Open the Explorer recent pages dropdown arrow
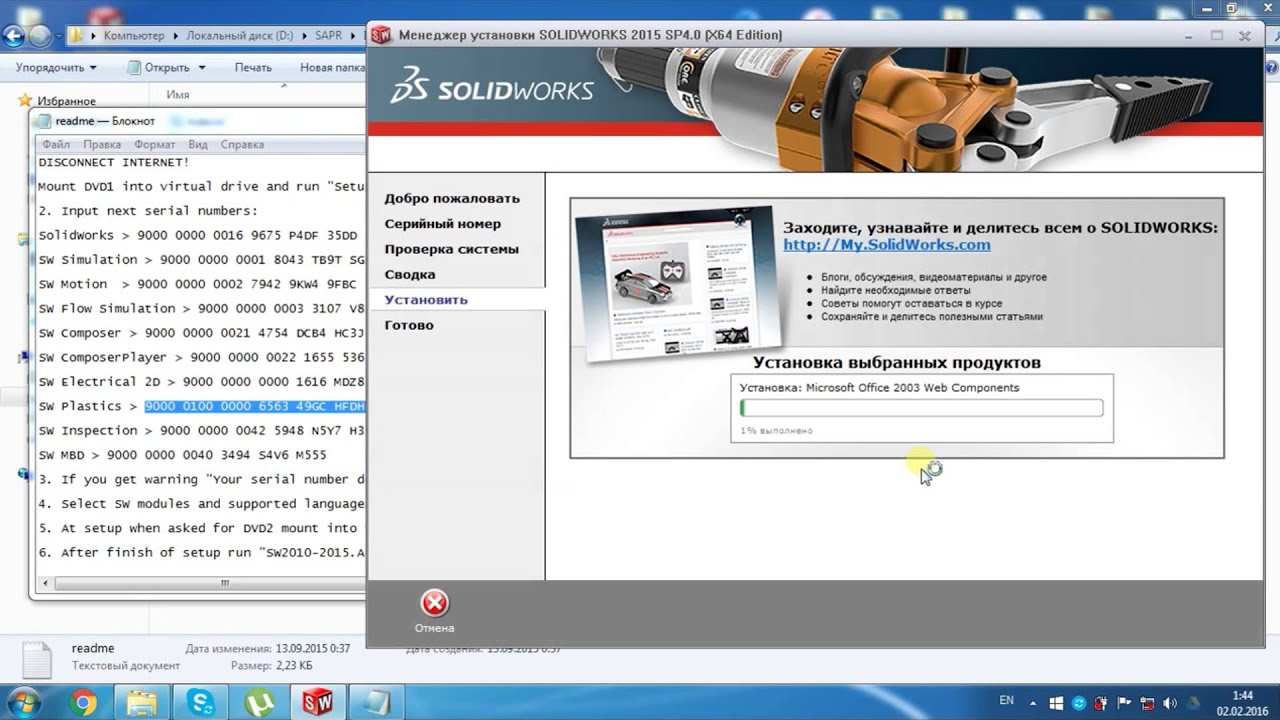Viewport: 1280px width, 720px height. pos(57,37)
